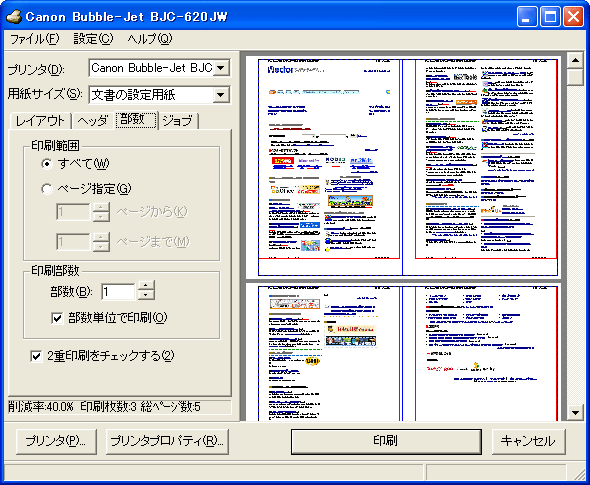This screenshot has height=485, width=590.
Task: Click the printer icon in title bar
Action: click(x=14, y=17)
